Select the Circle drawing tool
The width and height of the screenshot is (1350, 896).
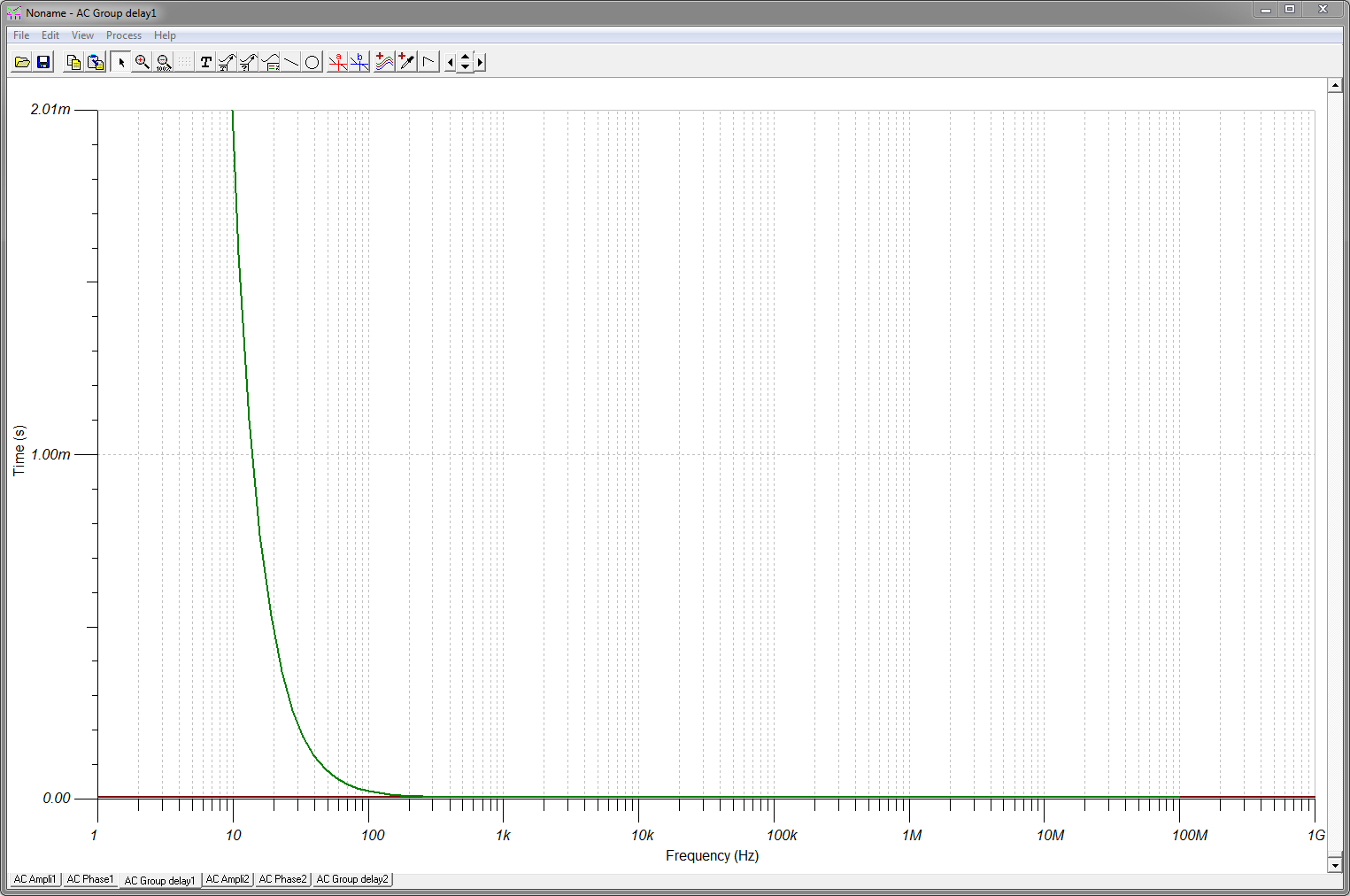312,62
